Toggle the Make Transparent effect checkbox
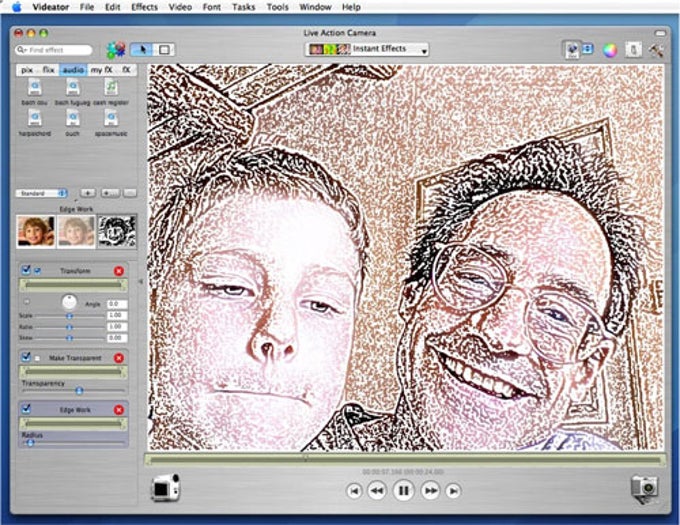Image resolution: width=680 pixels, height=525 pixels. 26,357
